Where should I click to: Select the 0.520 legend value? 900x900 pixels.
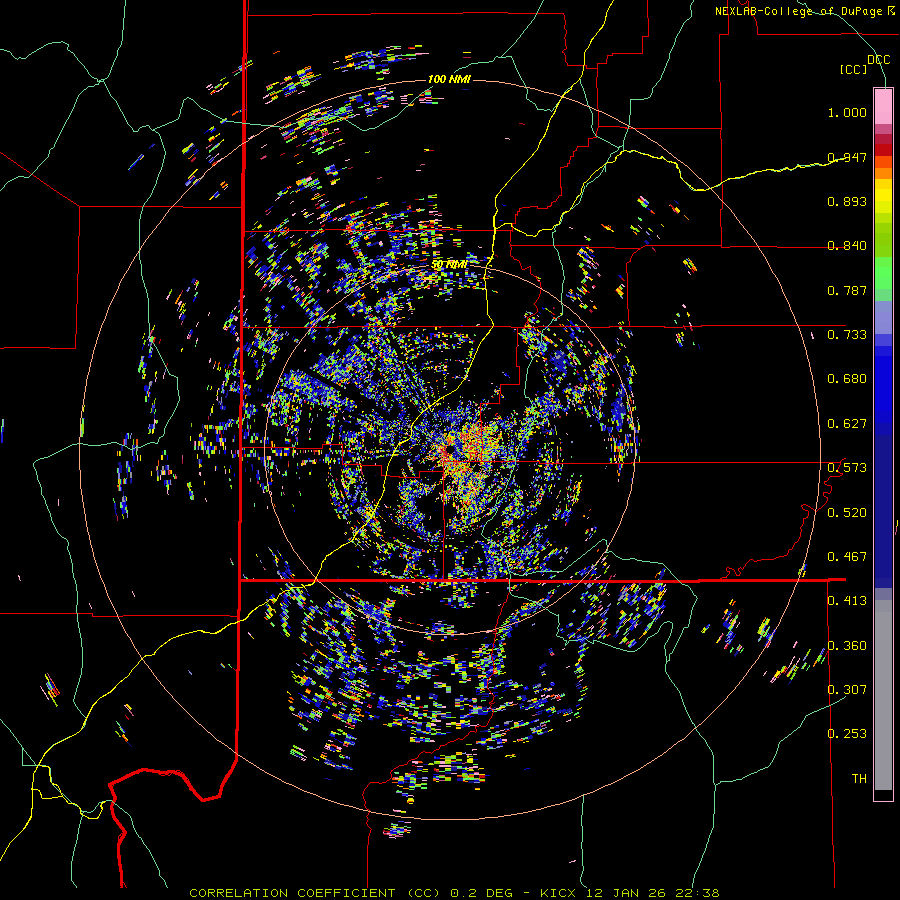(847, 513)
